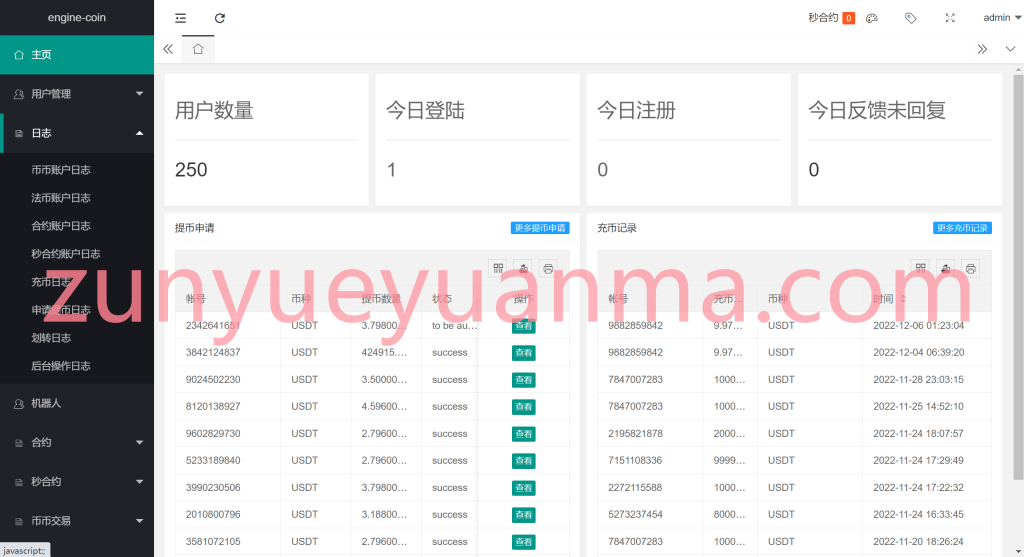Viewport: 1024px width, 557px height.
Task: Click 查看 for account 8120138927
Action: 524,407
